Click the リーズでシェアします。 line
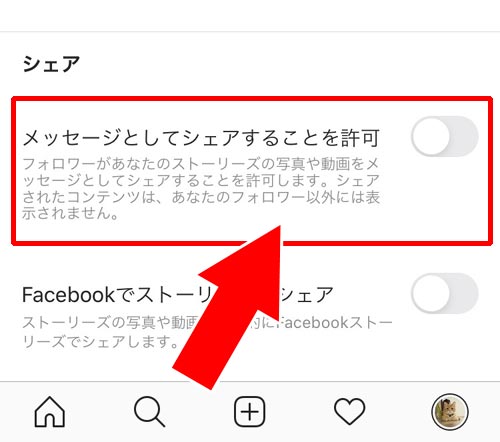Image resolution: width=500 pixels, height=442 pixels. (x=100, y=341)
